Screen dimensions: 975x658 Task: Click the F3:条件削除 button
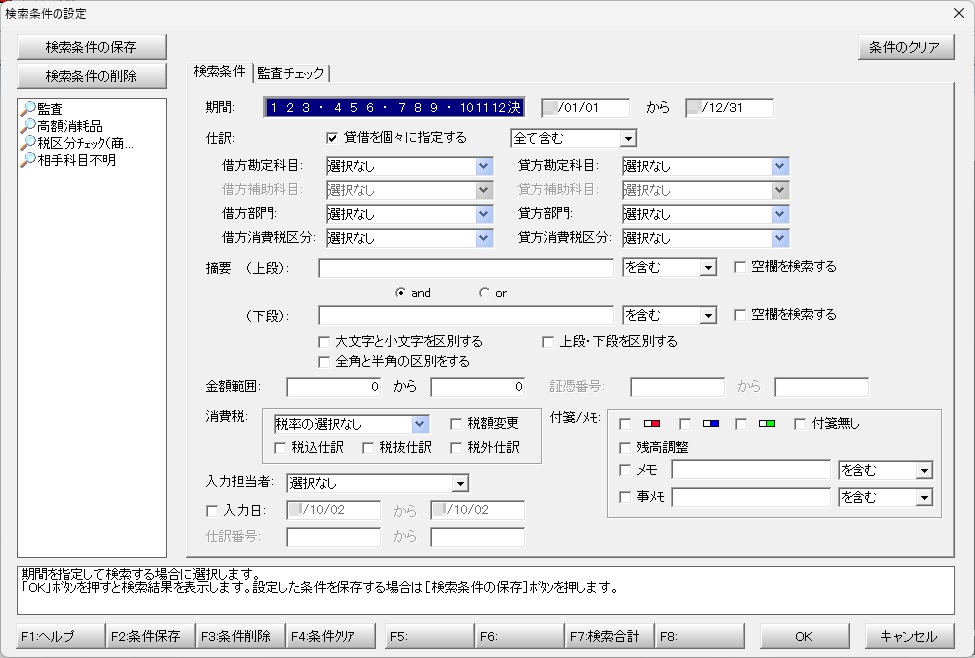pos(240,636)
